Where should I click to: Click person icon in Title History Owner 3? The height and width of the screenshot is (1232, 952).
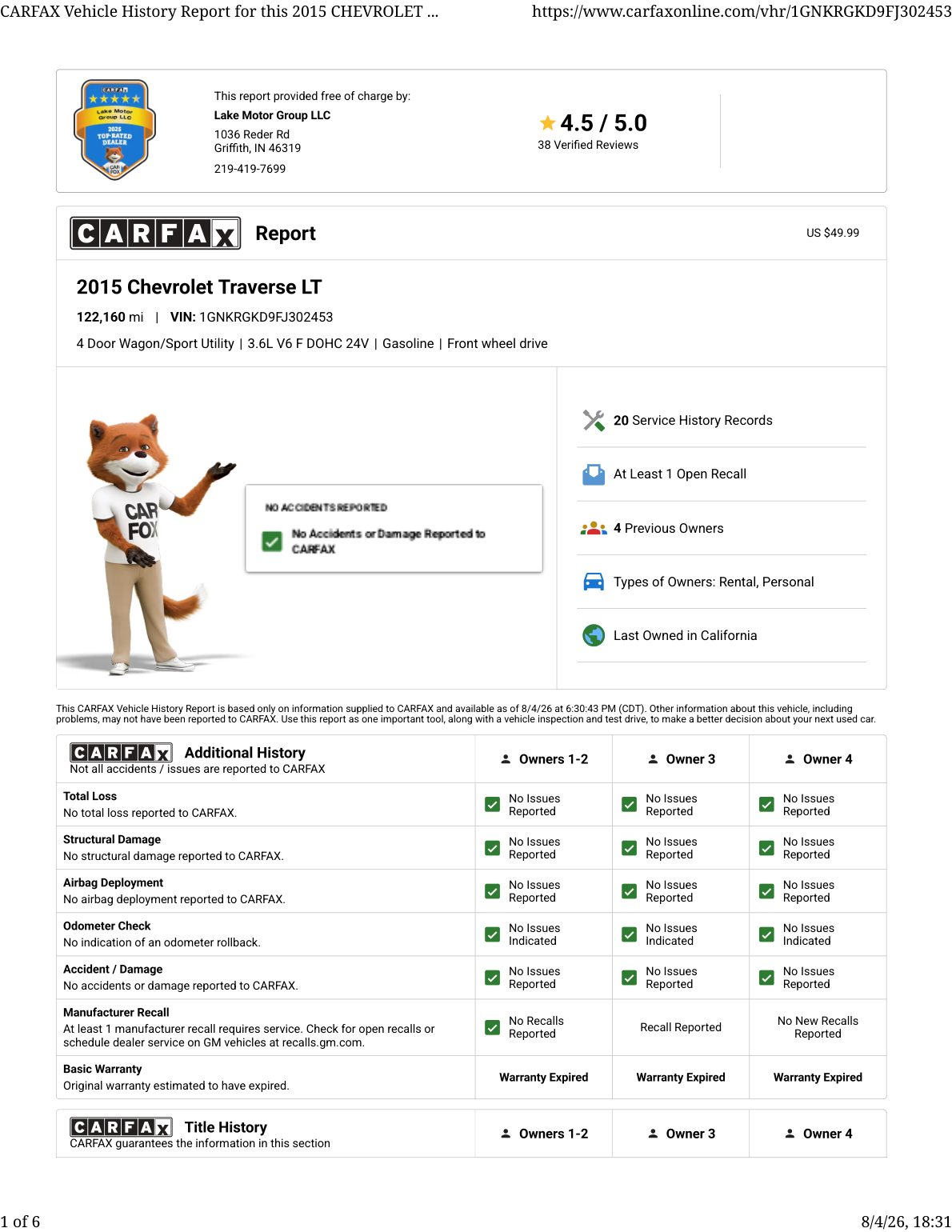653,1134
